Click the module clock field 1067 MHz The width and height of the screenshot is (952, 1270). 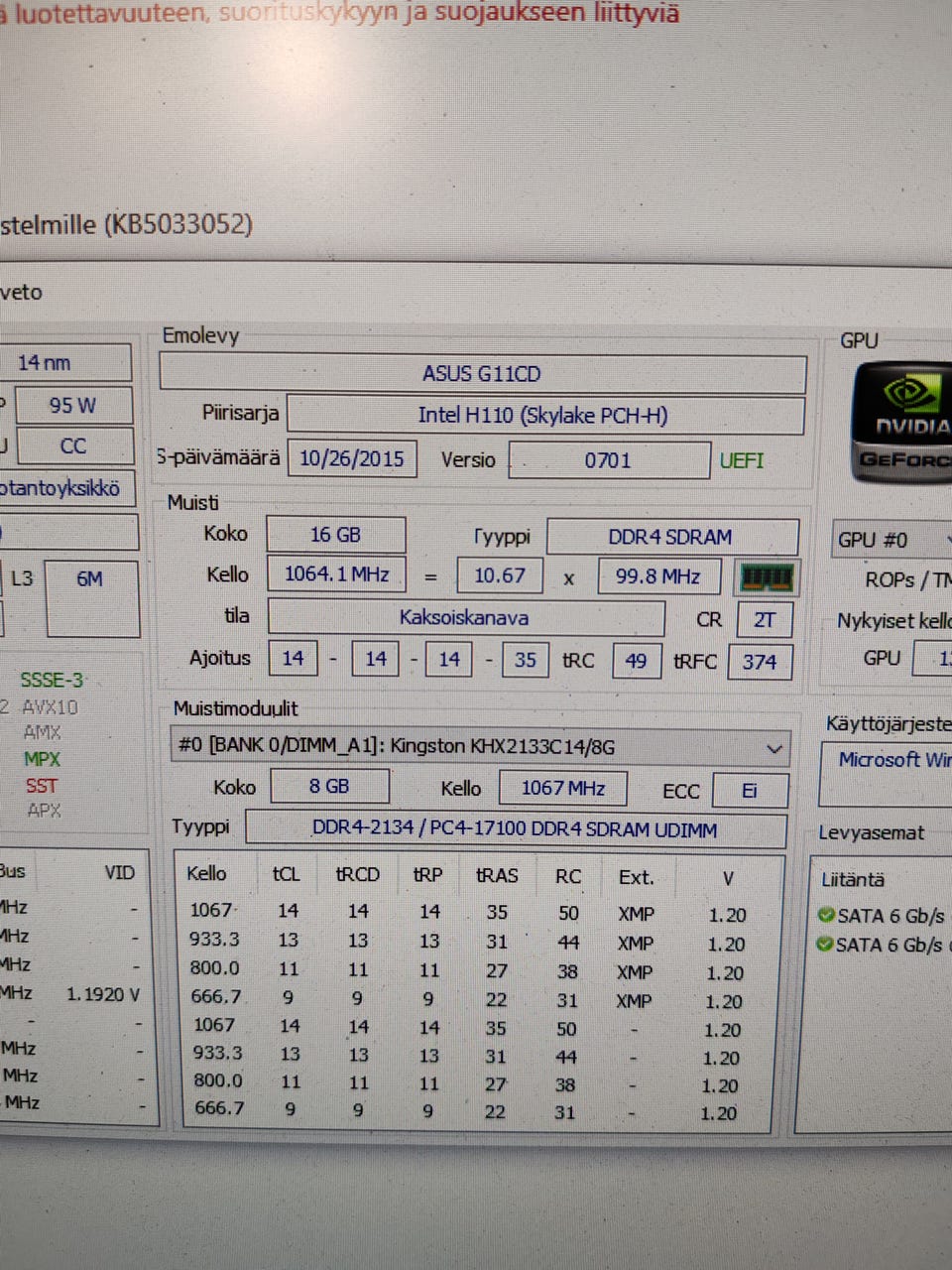(562, 789)
